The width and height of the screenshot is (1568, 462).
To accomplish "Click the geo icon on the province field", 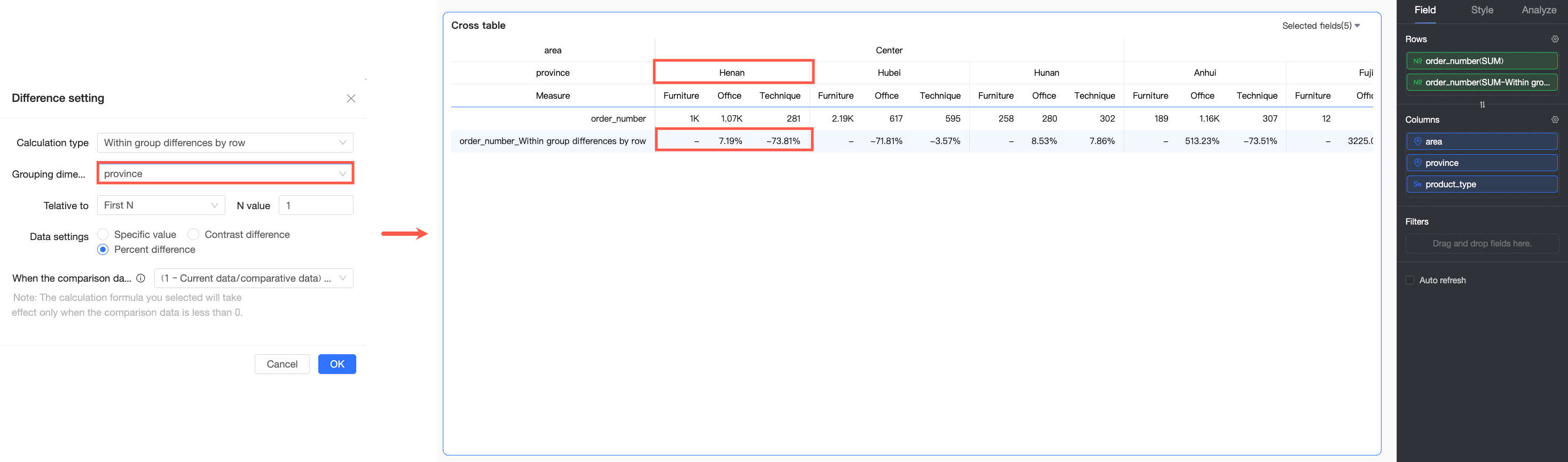I will click(1417, 163).
